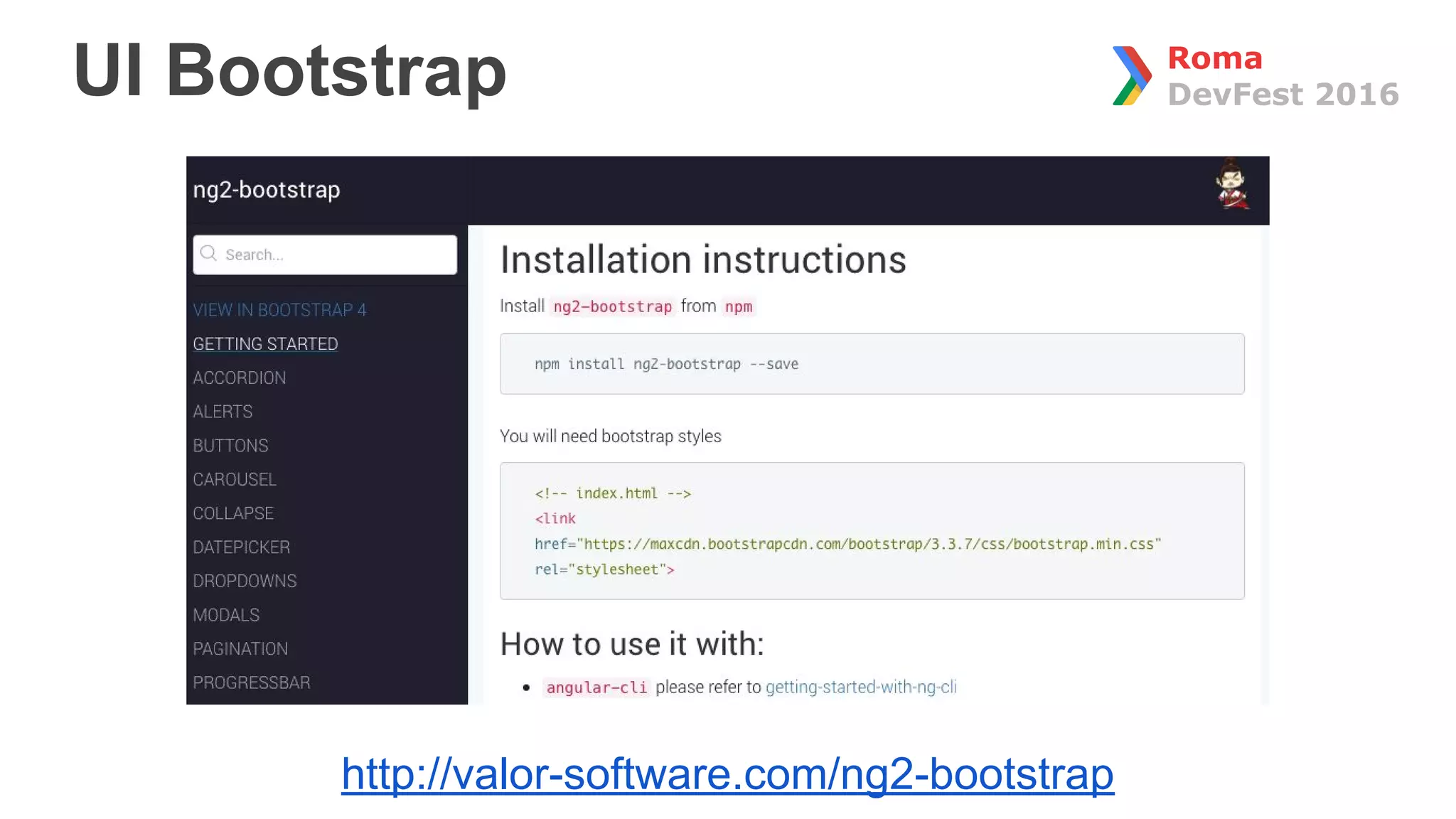This screenshot has width=1456, height=819.
Task: Click the Roma logo text
Action: [x=1215, y=58]
